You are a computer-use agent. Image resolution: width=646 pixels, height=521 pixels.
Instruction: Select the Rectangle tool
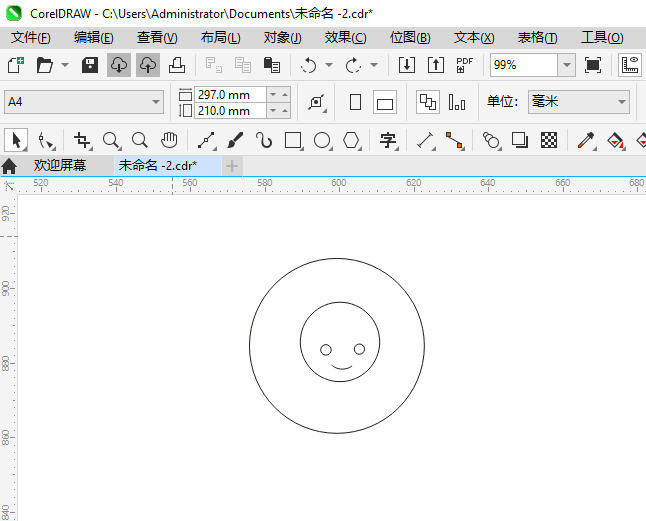coord(293,140)
